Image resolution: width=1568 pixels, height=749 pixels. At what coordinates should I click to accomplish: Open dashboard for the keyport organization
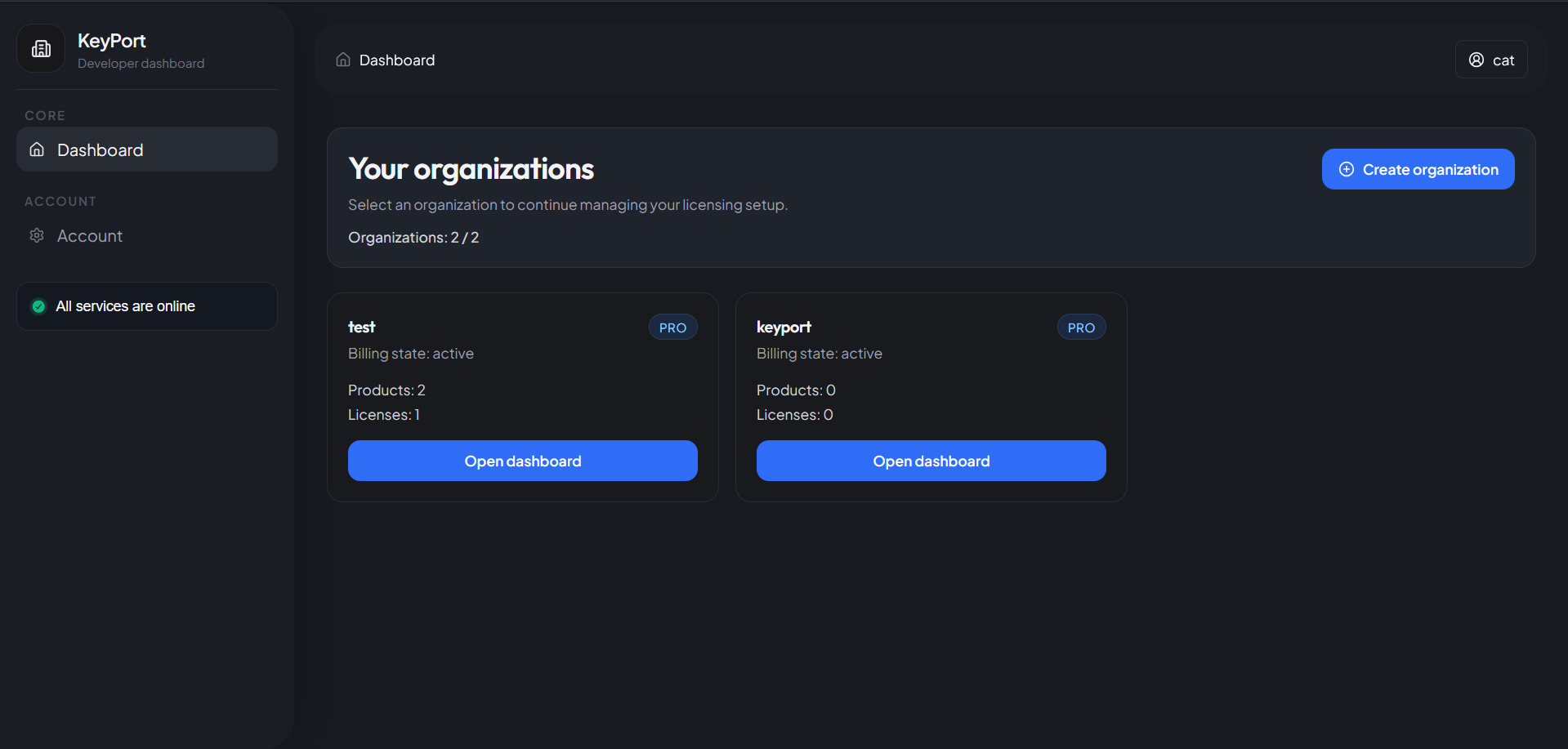tap(931, 461)
